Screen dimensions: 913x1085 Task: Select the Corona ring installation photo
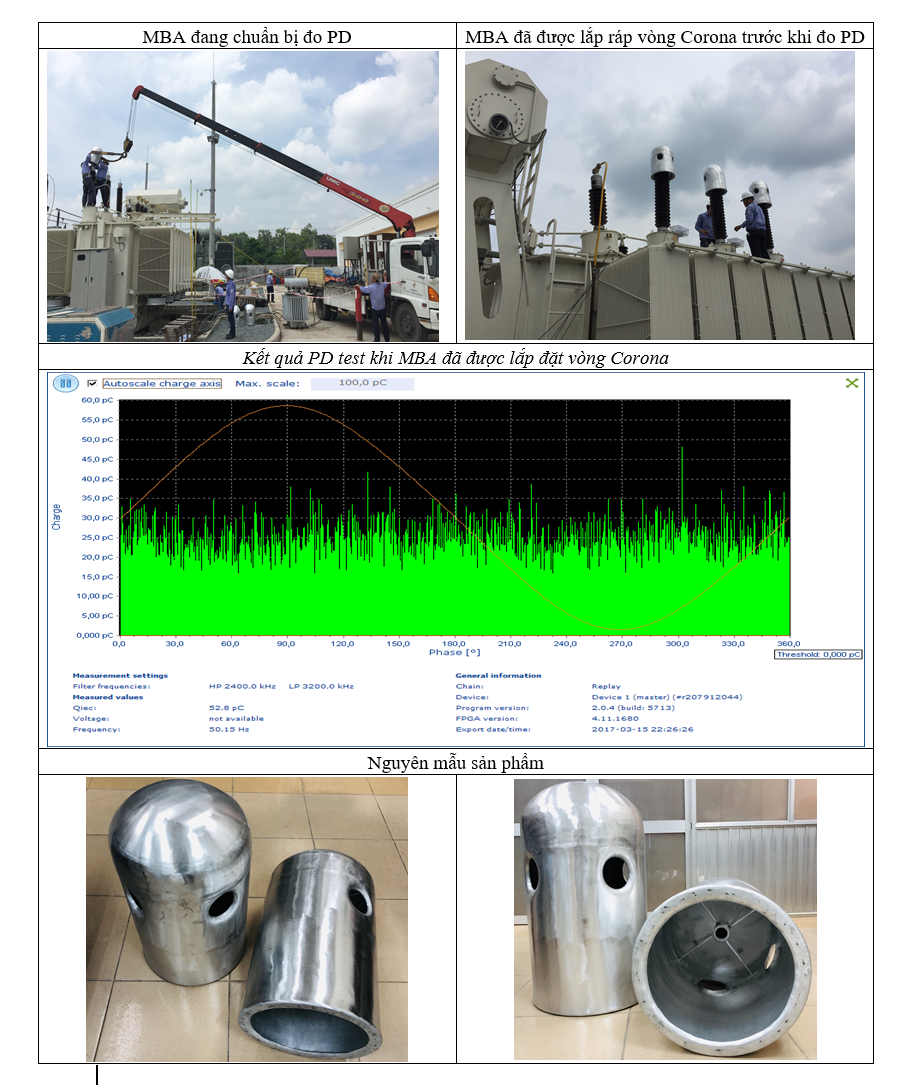pyautogui.click(x=660, y=196)
